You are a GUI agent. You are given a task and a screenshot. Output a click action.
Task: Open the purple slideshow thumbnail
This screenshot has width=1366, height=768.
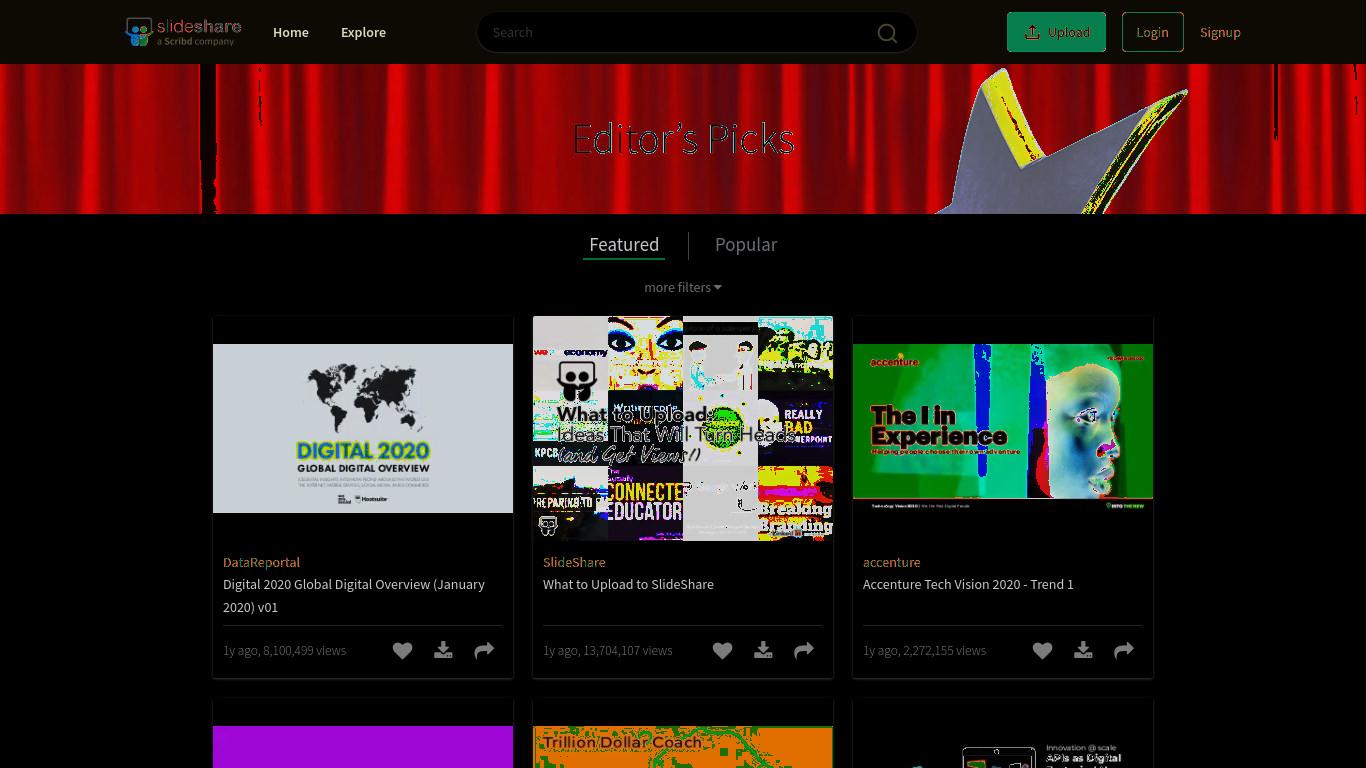pyautogui.click(x=363, y=747)
